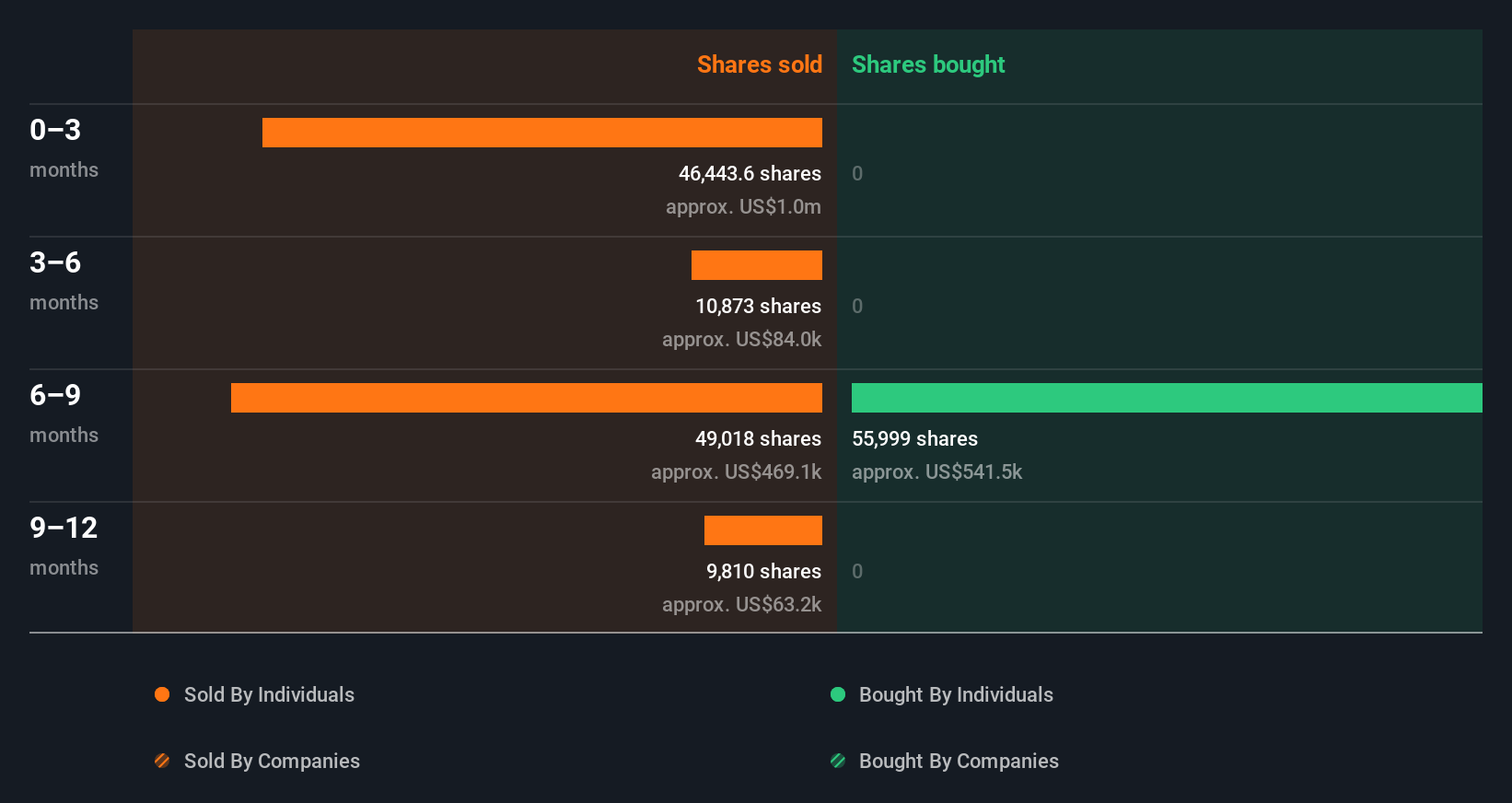Click the approx. US$1.0m value
Screen dimensions: 1512x803
pyautogui.click(x=743, y=207)
